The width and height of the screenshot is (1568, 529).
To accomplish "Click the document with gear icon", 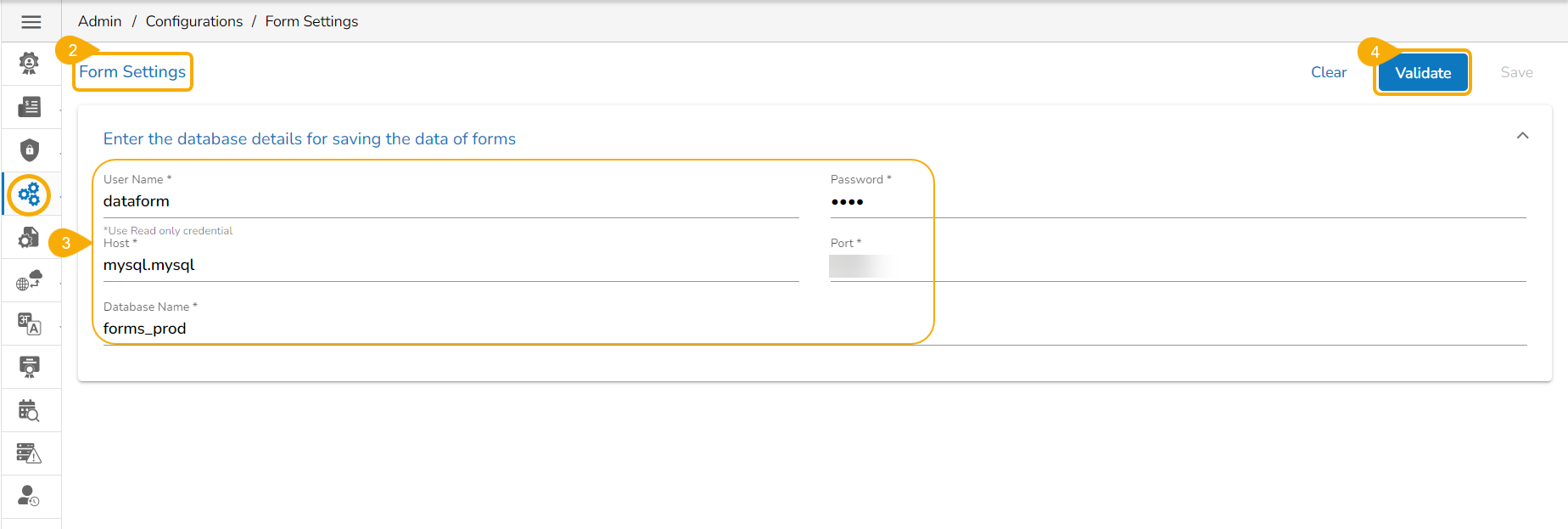I will point(30,238).
